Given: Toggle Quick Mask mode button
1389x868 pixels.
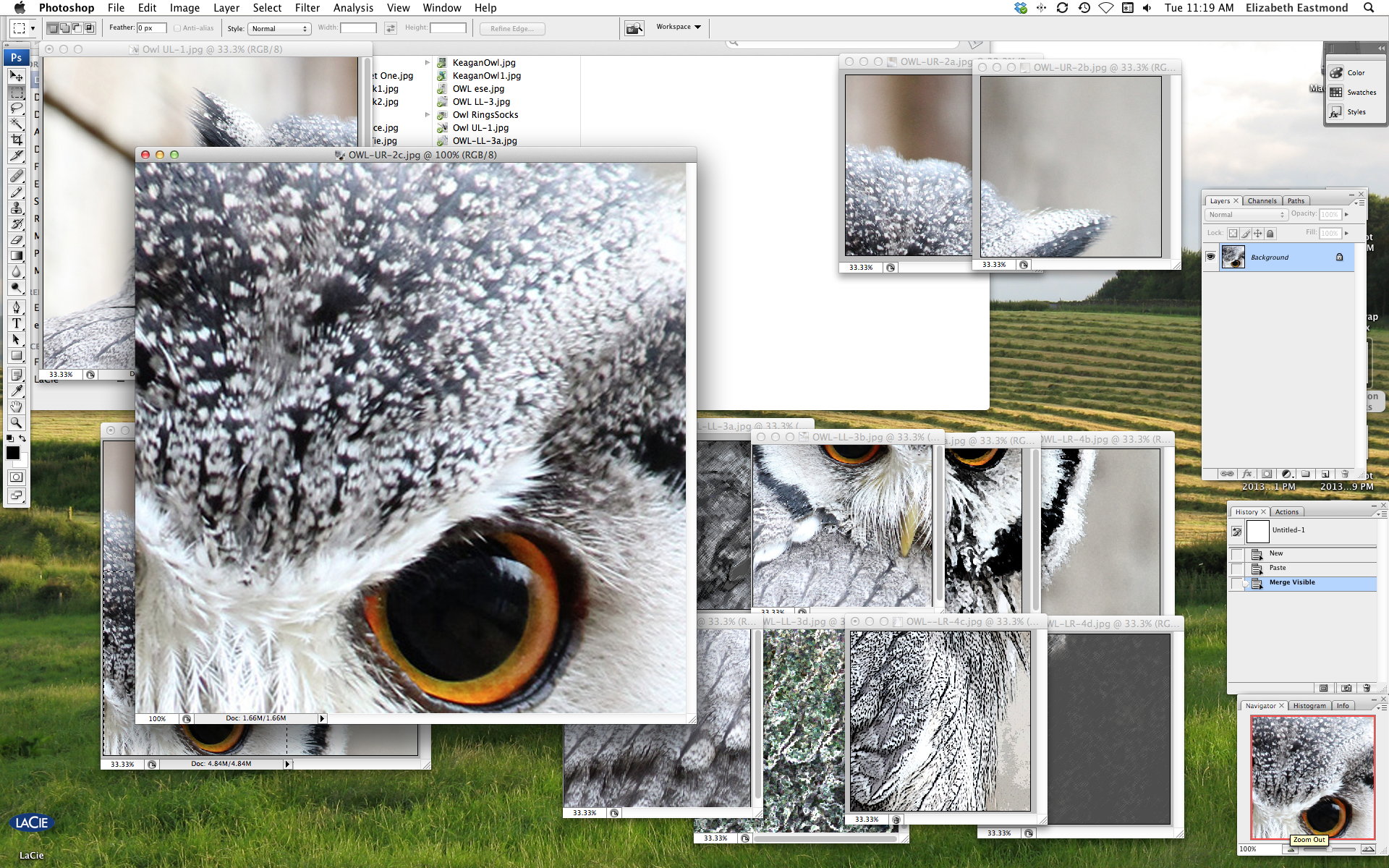Looking at the screenshot, I should [x=17, y=477].
